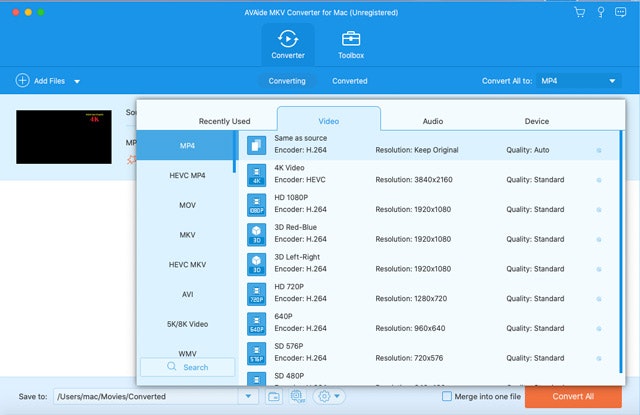Edit settings gear for SD 576P
640x415 pixels.
click(599, 359)
